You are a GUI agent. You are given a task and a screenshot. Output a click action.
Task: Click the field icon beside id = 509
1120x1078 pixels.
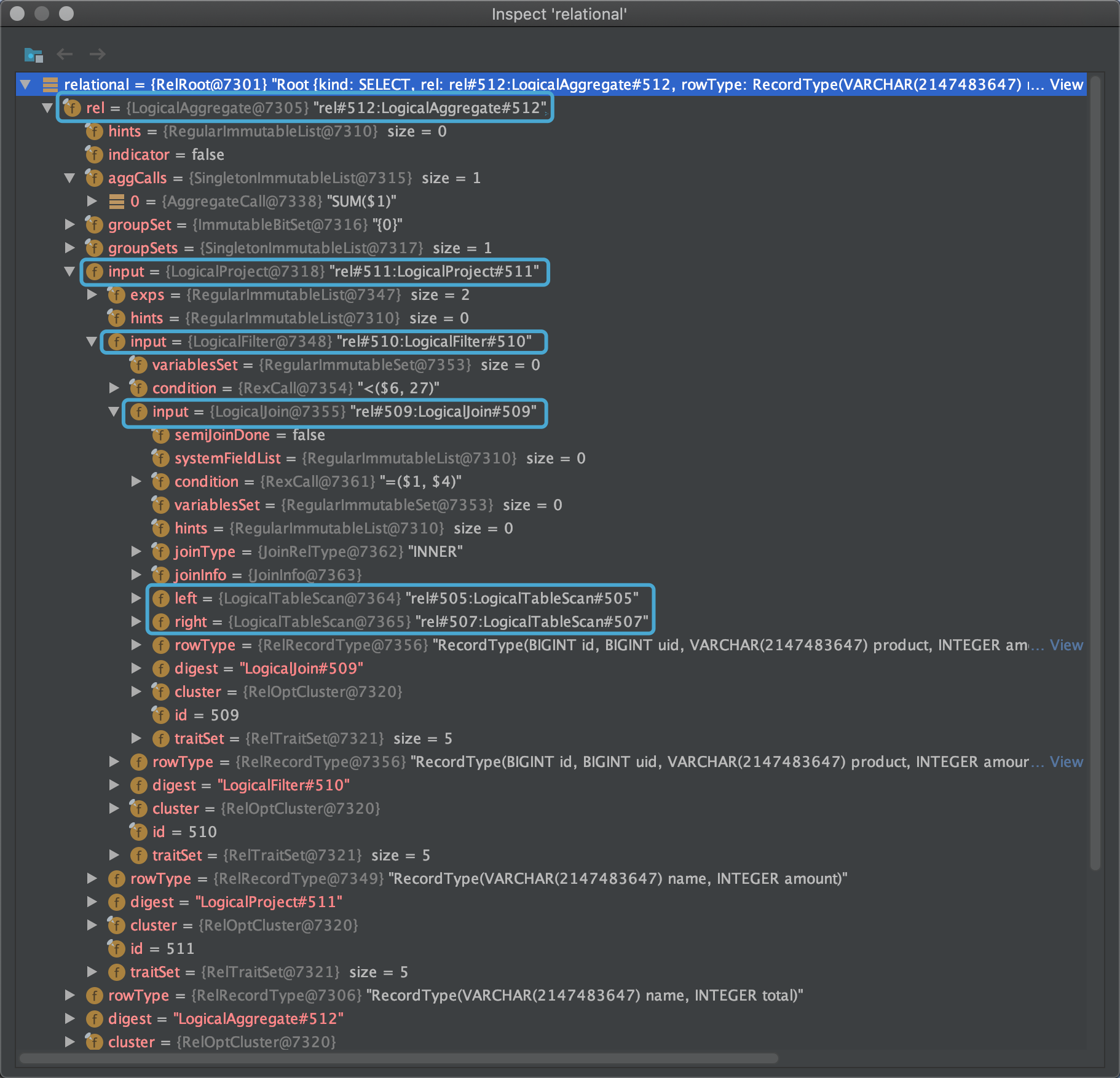(x=160, y=715)
